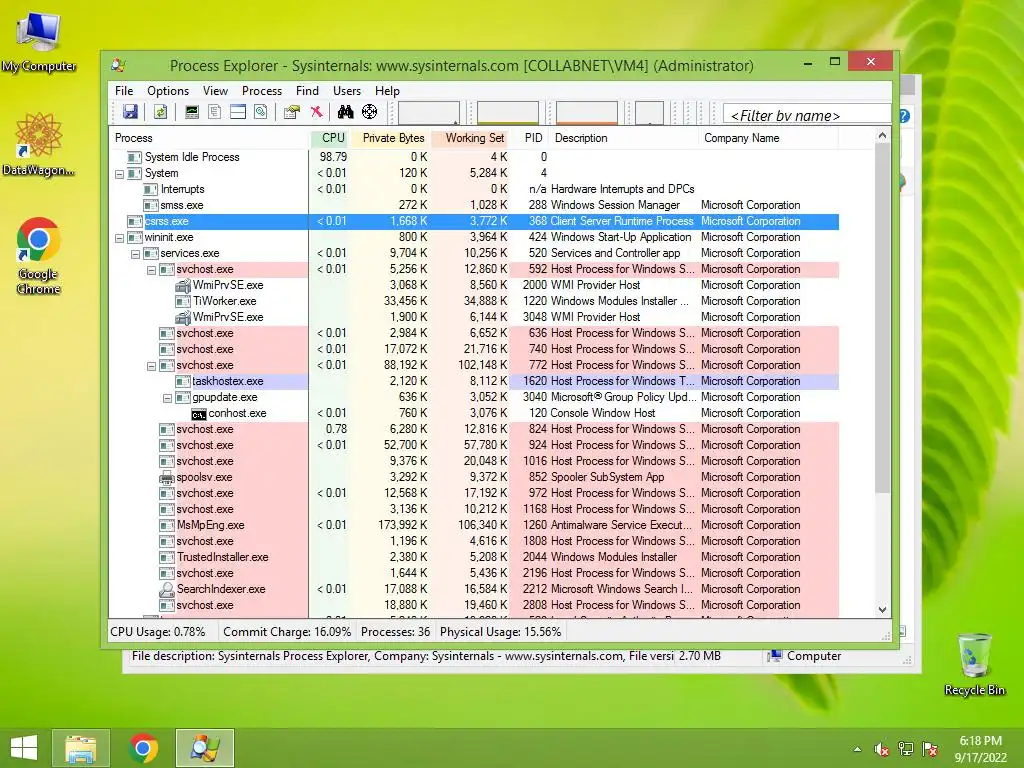Click the icon beside MsMpEng.exe
Viewport: 1024px width, 768px height.
167,525
